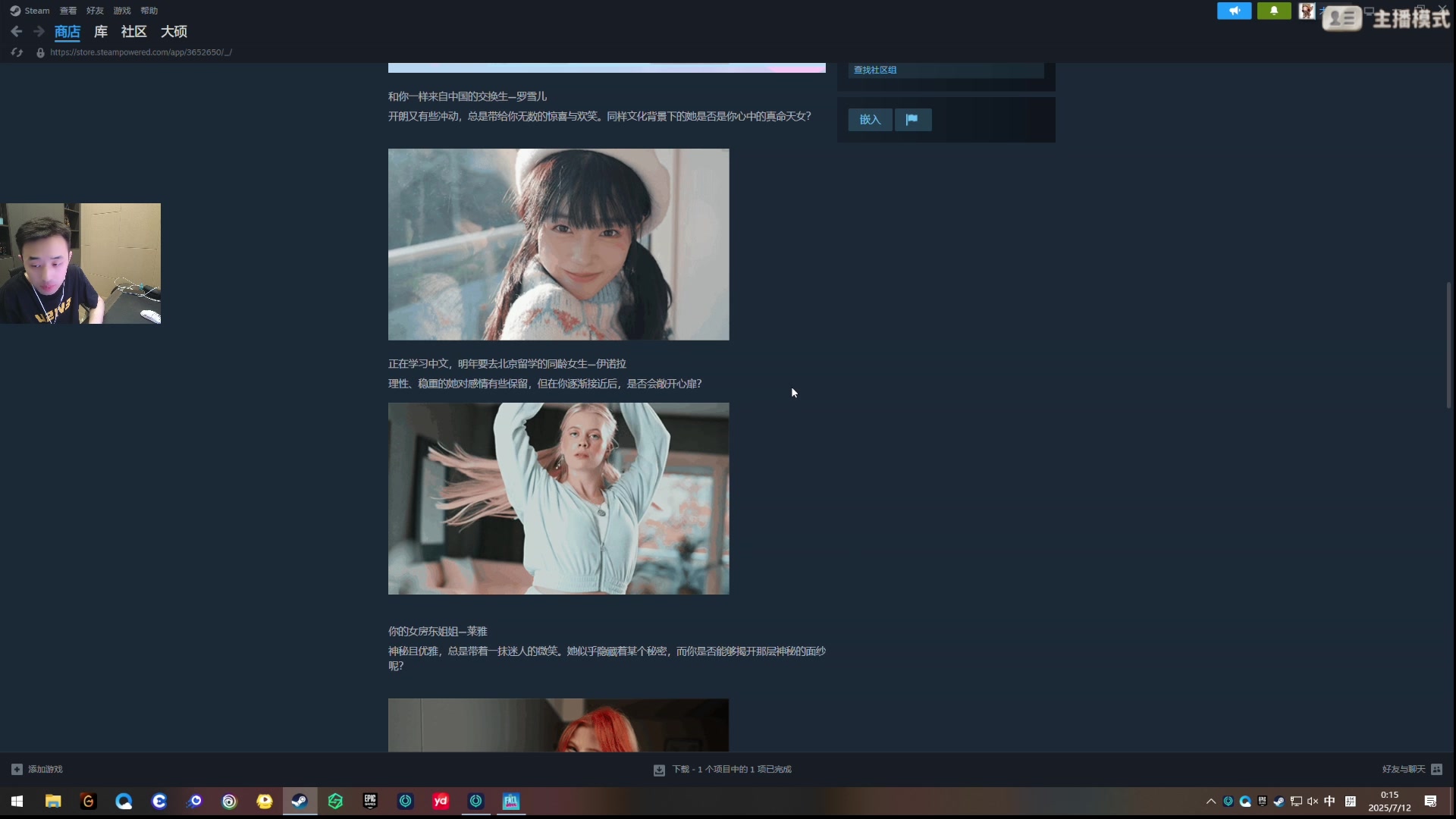The height and width of the screenshot is (819, 1456).
Task: Switch to the 库 tab
Action: point(101,32)
